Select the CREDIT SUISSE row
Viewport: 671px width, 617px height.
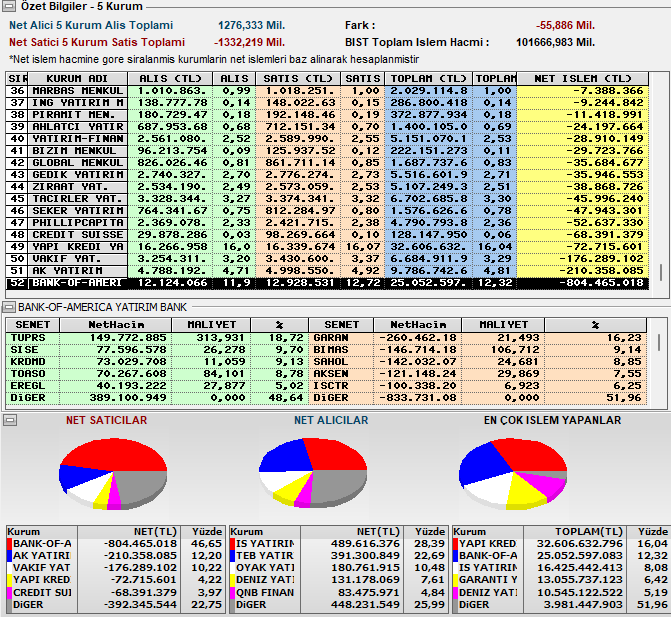tap(327, 234)
